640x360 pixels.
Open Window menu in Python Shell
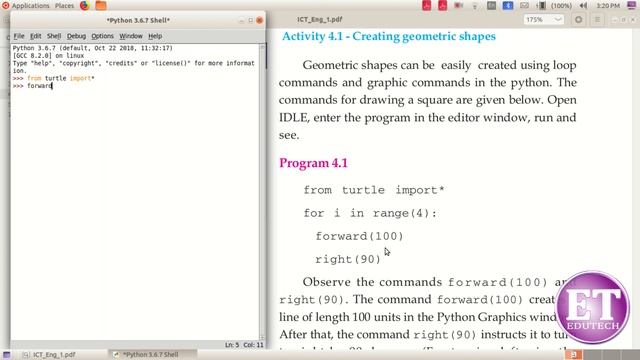131,36
